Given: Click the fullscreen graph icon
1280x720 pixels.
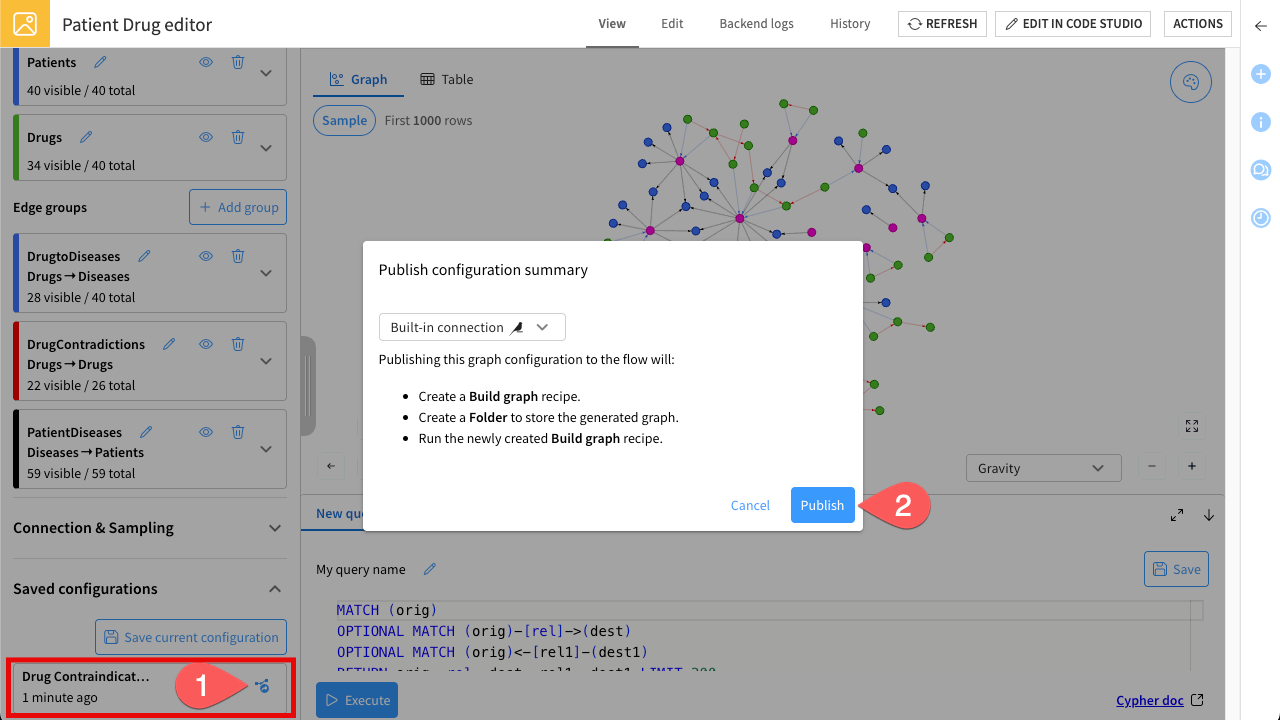Looking at the screenshot, I should pos(1191,426).
